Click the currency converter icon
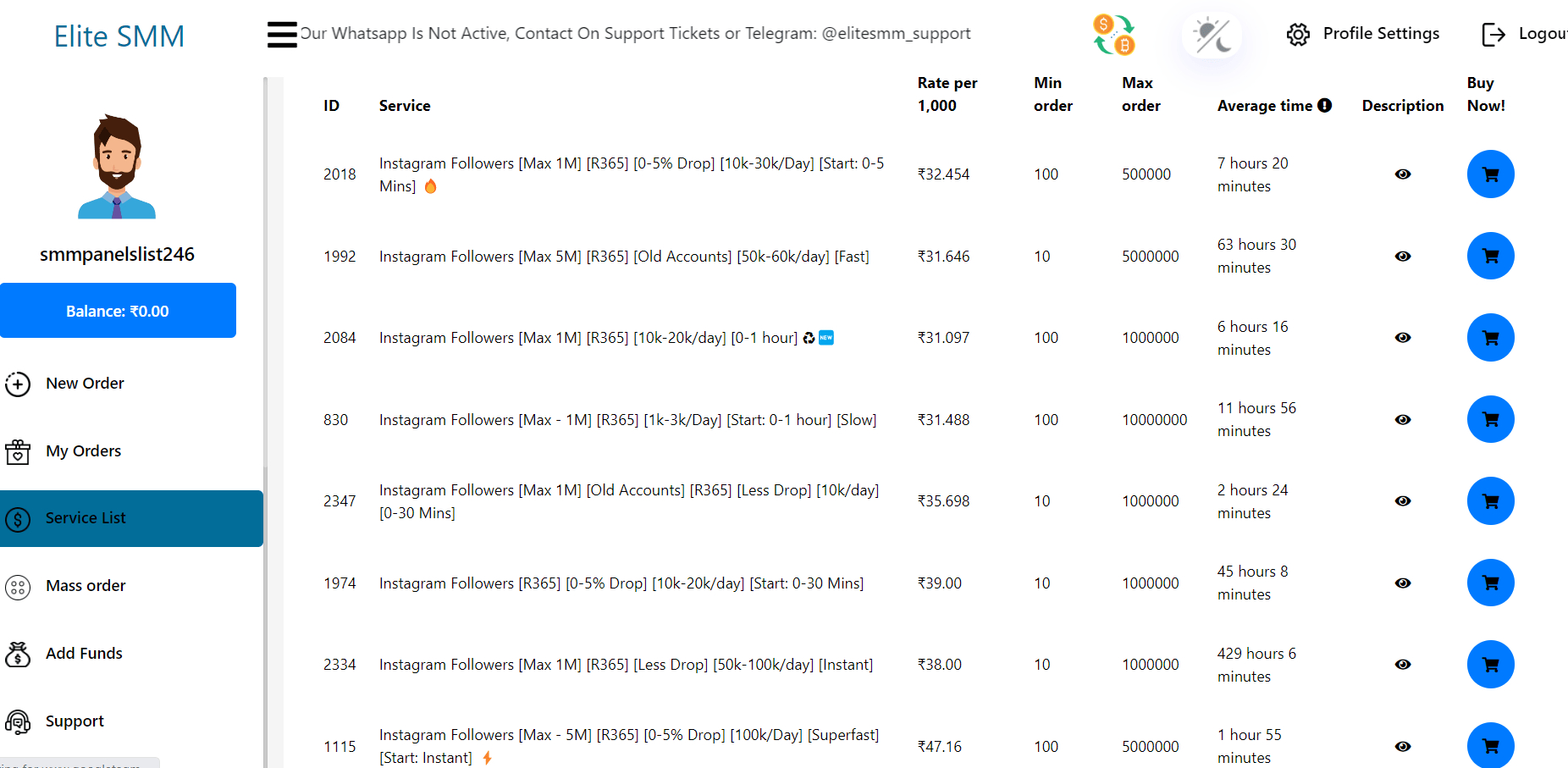The image size is (1568, 768). coord(1114,35)
